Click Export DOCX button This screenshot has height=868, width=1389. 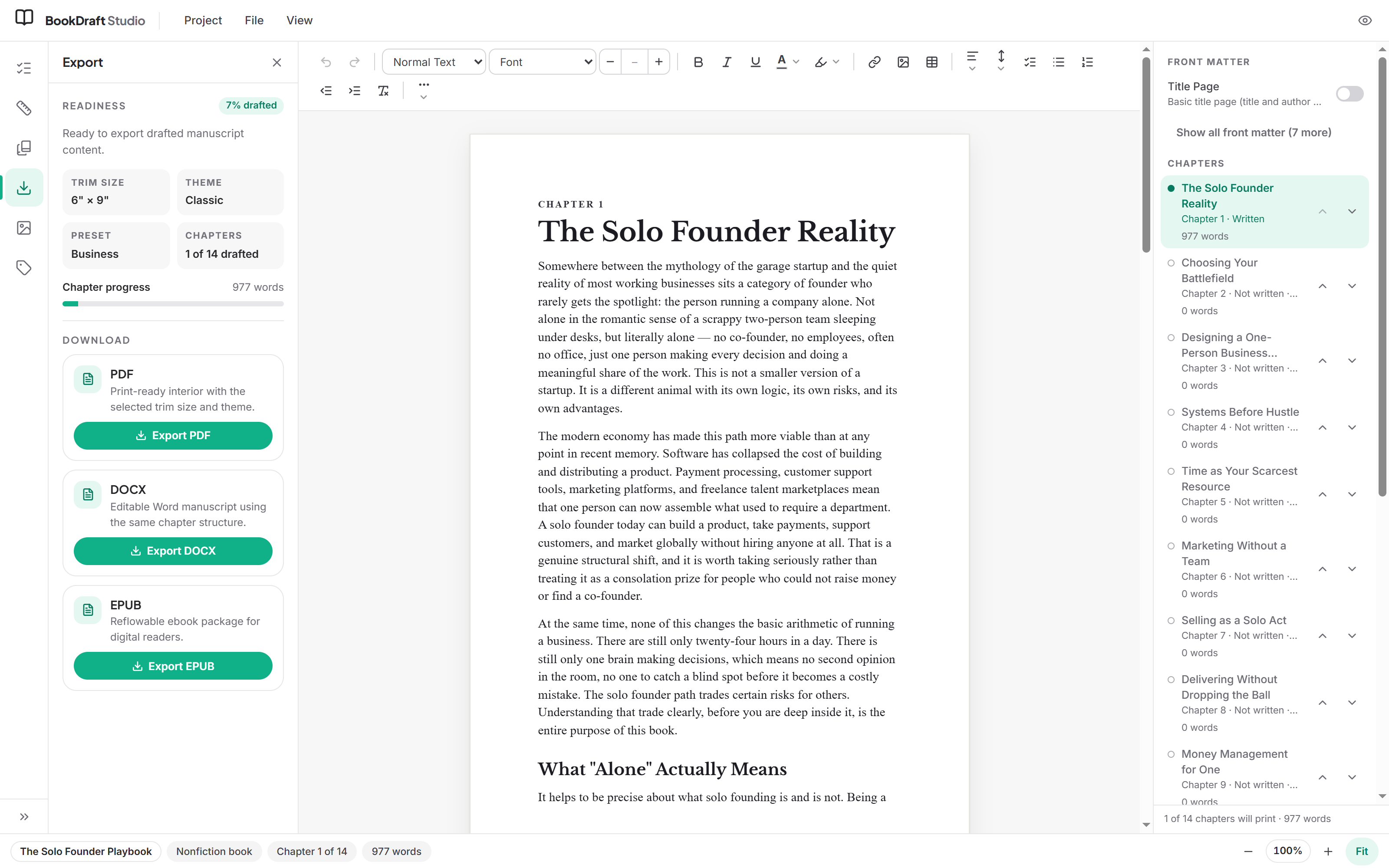[x=173, y=551]
